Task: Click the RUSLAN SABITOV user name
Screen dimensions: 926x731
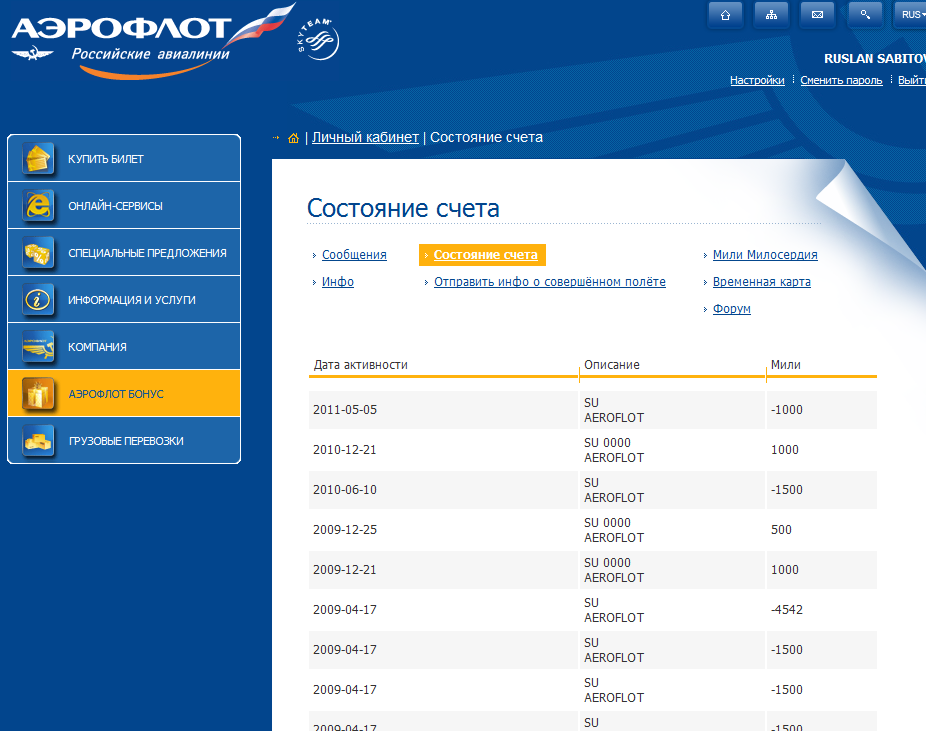Action: coord(875,58)
